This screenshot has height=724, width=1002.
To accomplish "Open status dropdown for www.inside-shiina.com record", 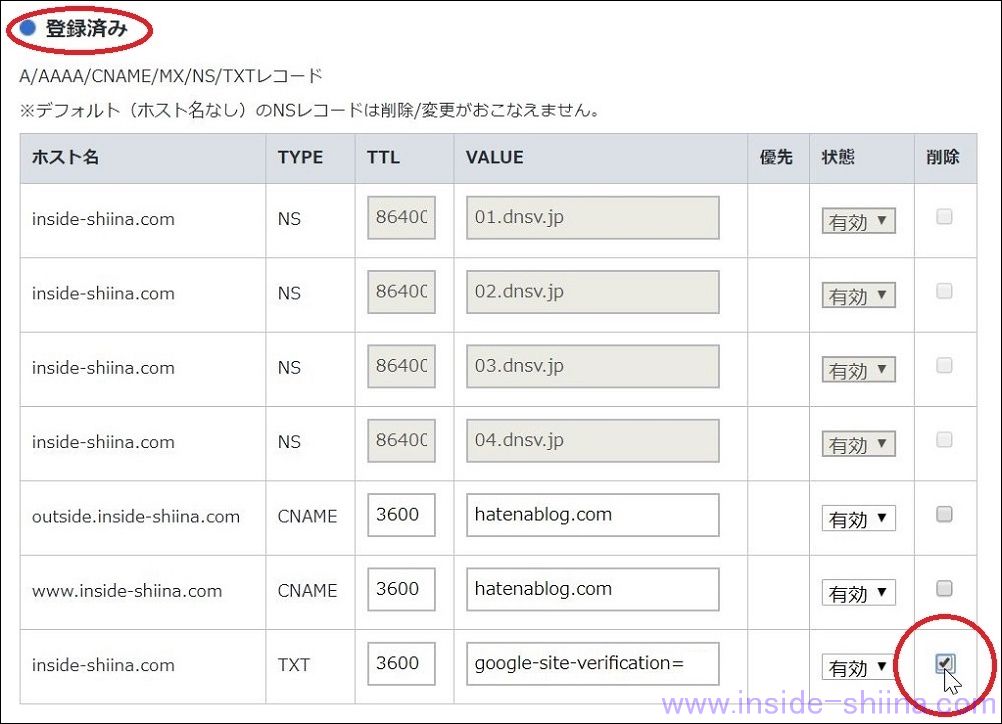I will pos(857,593).
